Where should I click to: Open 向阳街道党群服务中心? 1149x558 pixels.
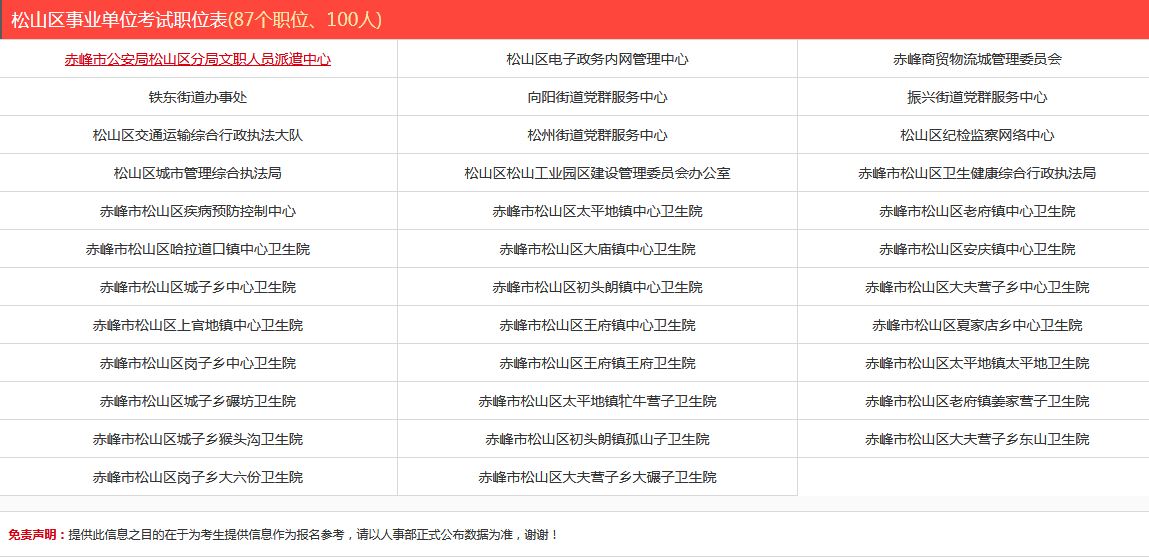(x=597, y=98)
